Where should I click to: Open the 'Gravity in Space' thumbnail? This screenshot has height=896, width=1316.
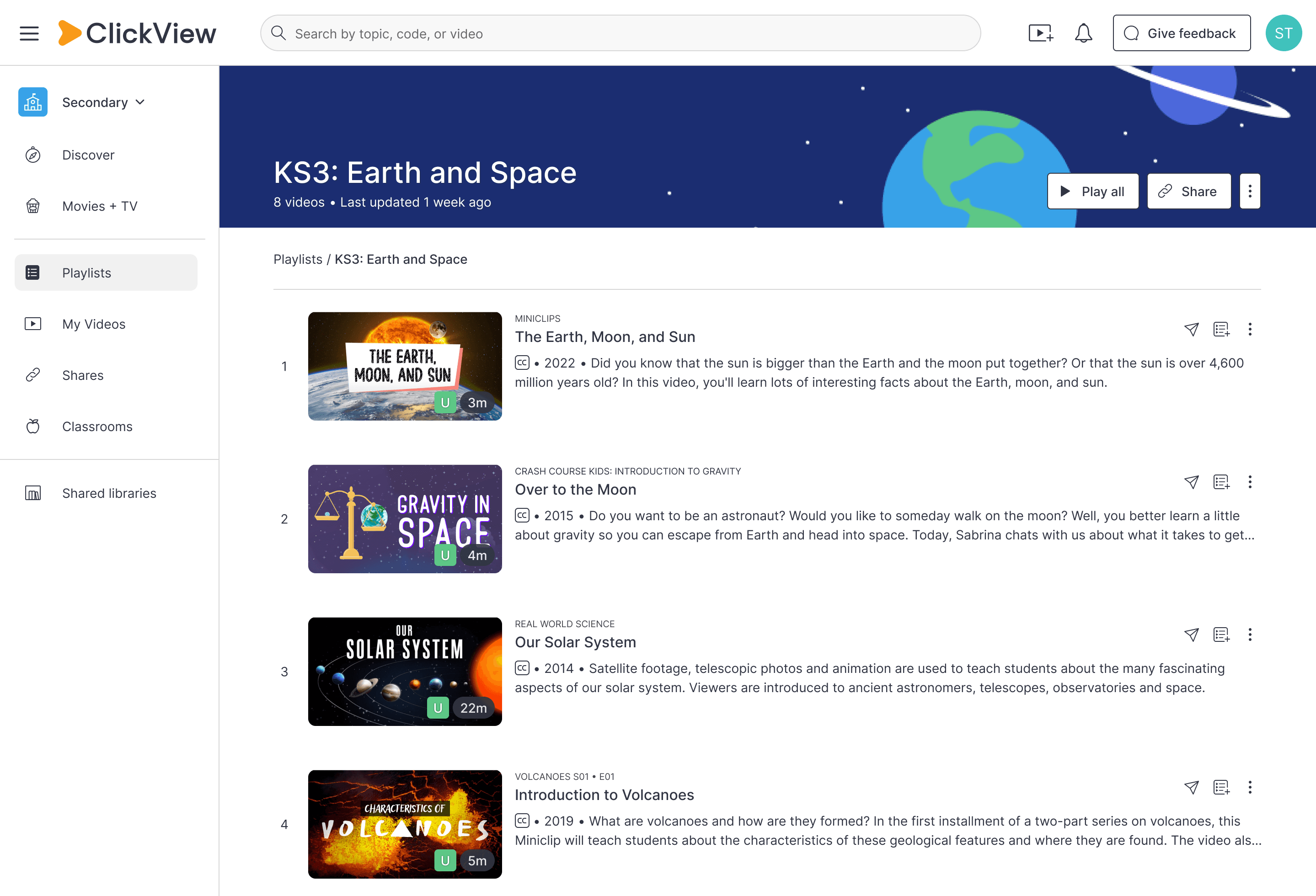click(x=405, y=519)
